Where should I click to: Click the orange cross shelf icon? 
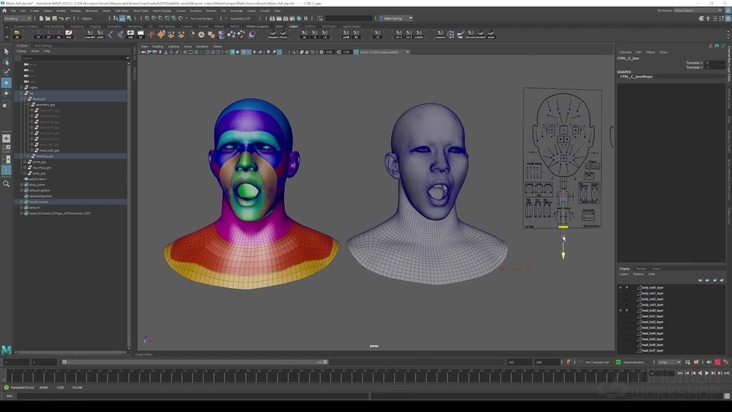click(151, 34)
